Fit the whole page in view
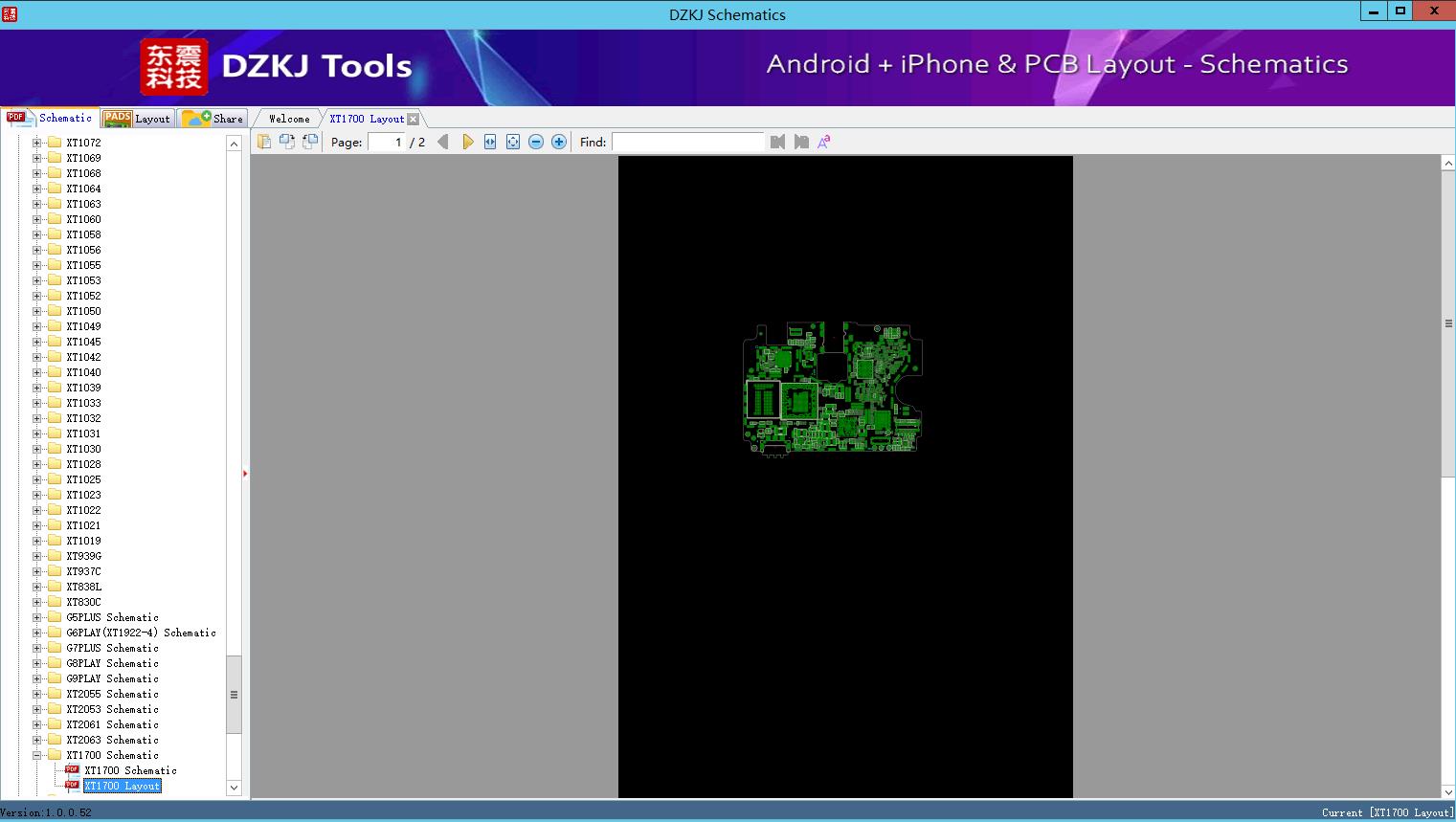 click(x=513, y=142)
